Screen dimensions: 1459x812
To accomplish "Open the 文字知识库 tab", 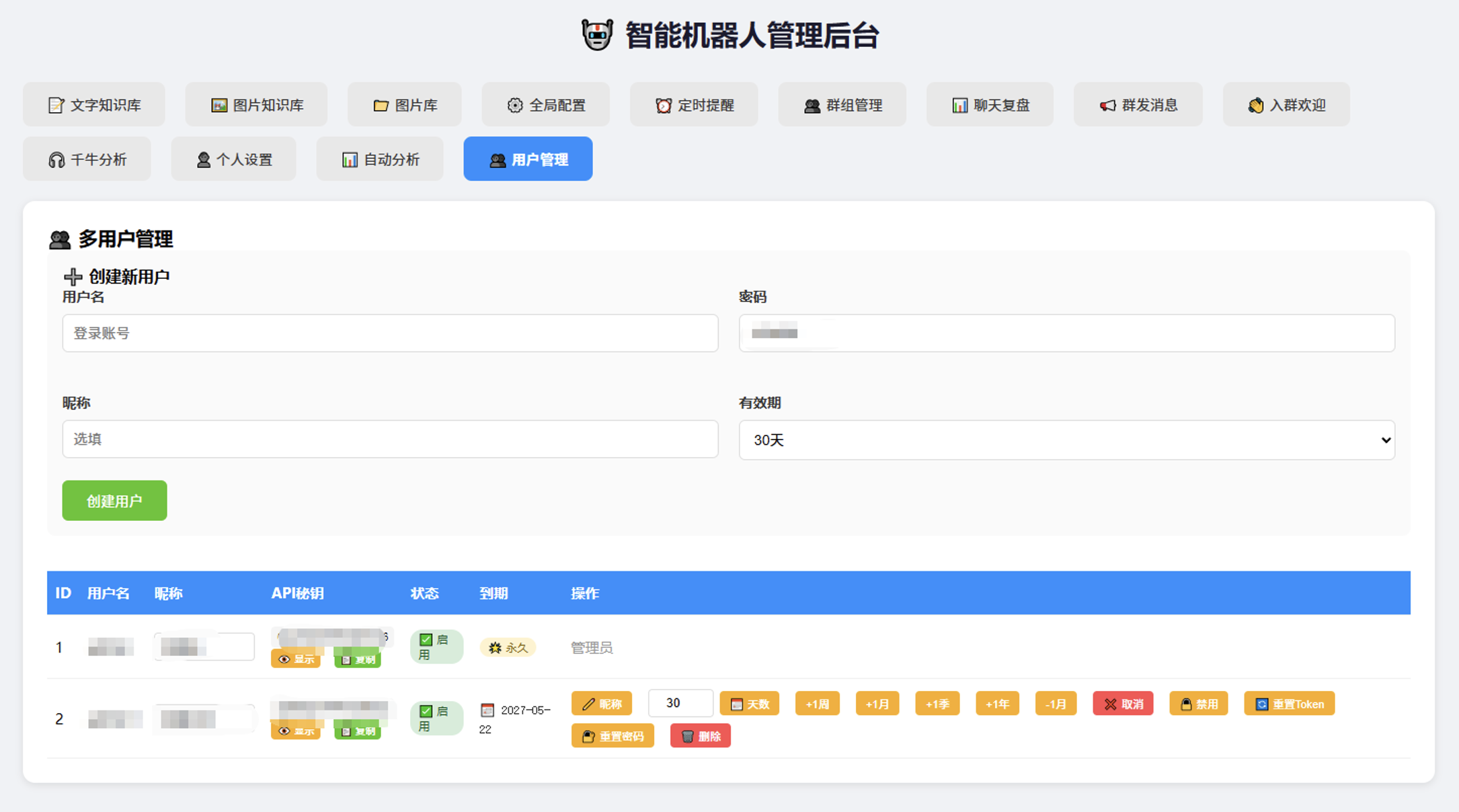I will point(94,105).
